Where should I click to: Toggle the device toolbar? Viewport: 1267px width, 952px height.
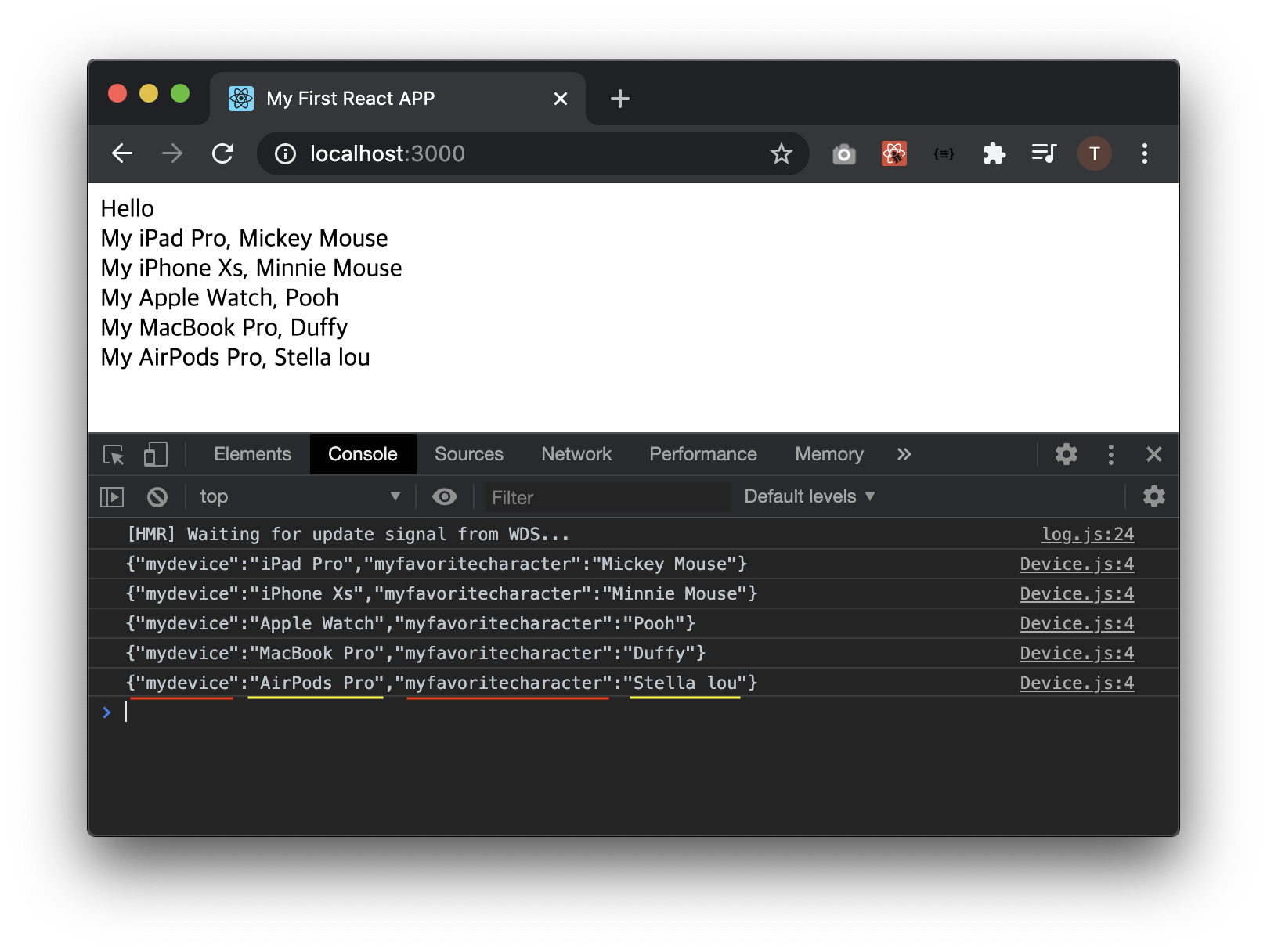(x=155, y=454)
